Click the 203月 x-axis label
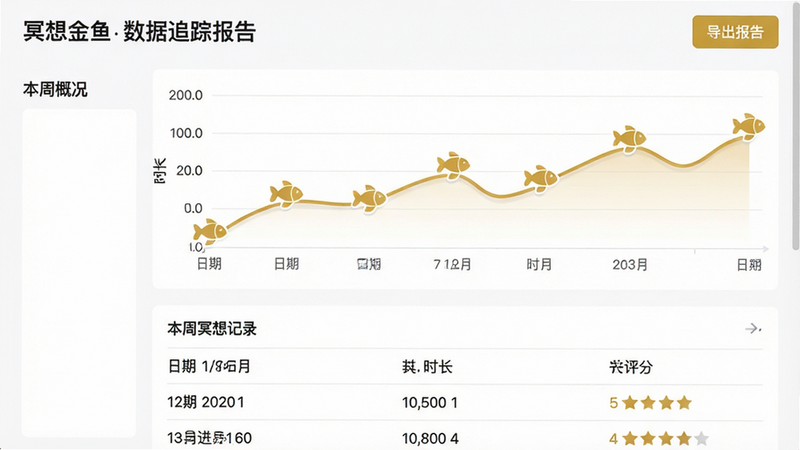Image resolution: width=800 pixels, height=450 pixels. click(630, 265)
